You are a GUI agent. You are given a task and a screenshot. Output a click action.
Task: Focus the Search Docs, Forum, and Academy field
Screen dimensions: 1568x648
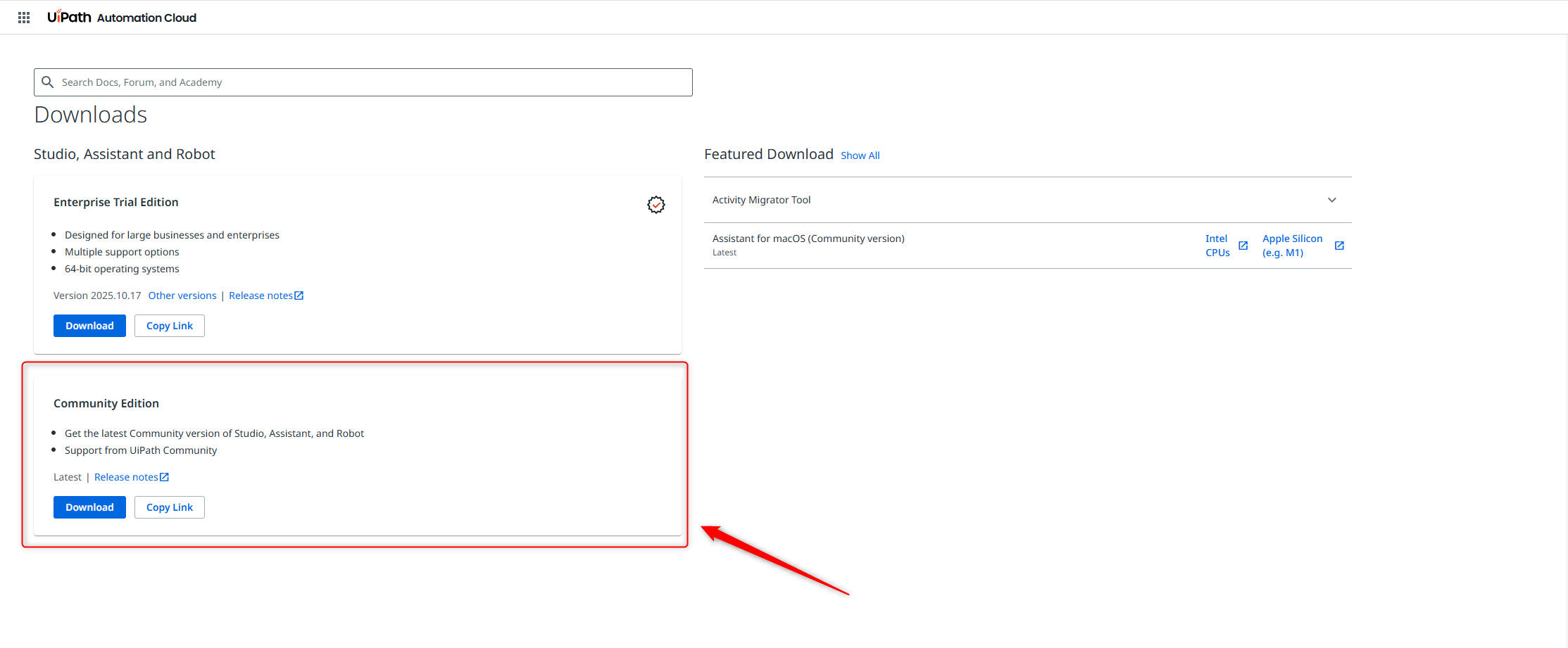point(363,82)
